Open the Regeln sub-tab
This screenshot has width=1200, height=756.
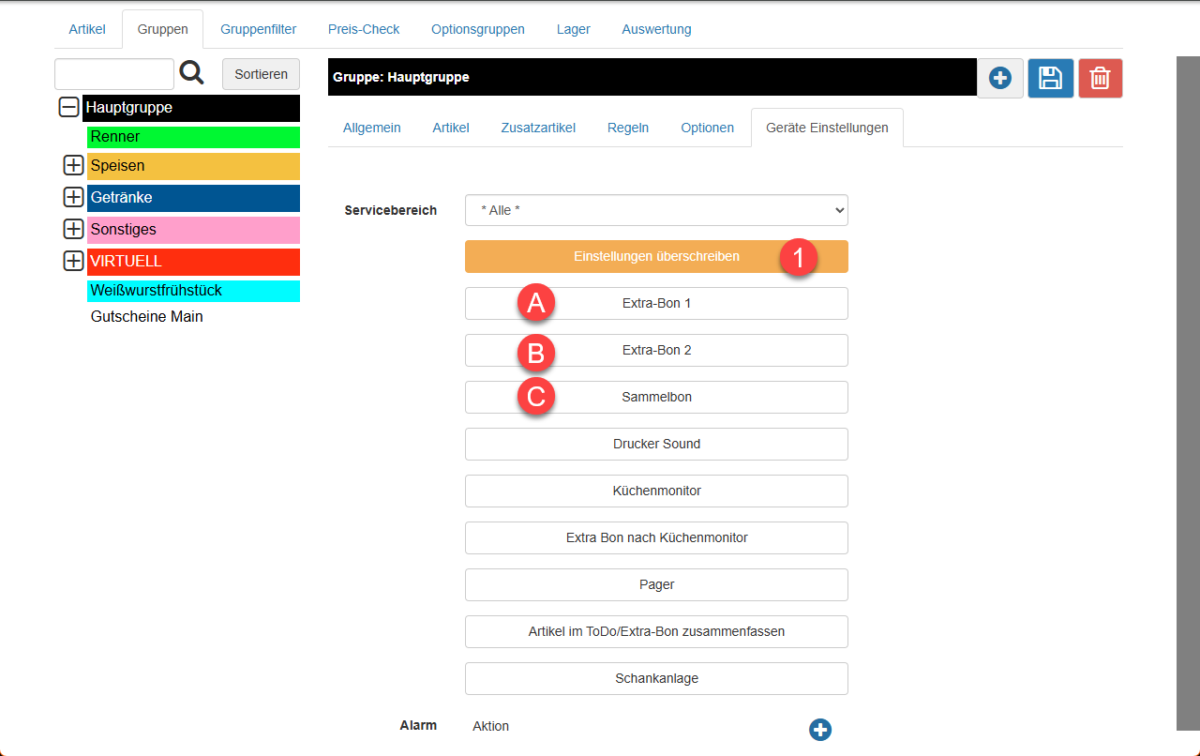(x=628, y=128)
